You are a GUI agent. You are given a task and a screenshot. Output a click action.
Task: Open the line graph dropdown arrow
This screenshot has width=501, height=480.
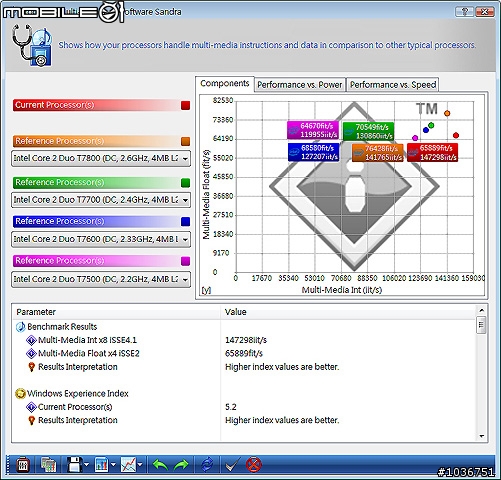coord(140,464)
